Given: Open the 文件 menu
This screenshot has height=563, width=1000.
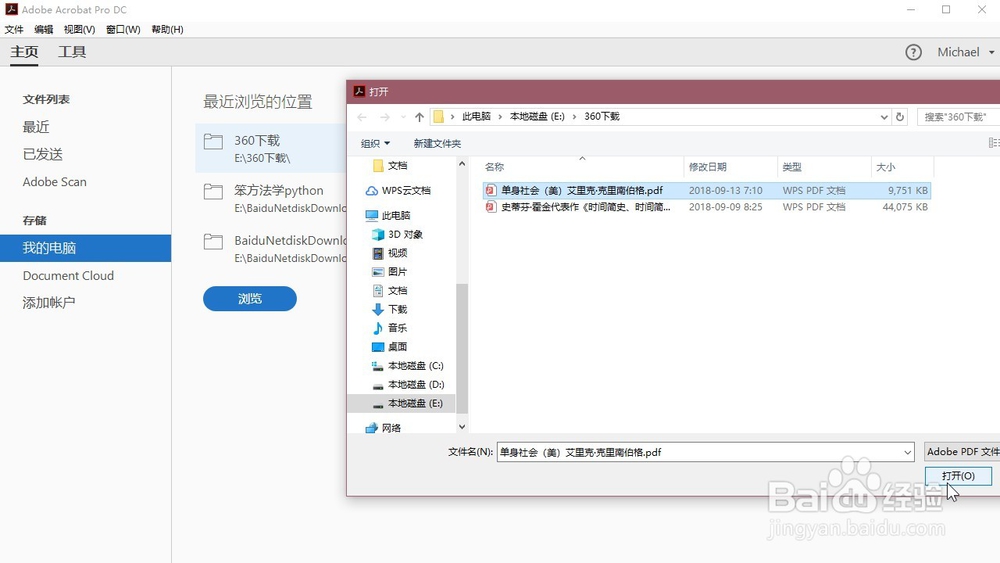Looking at the screenshot, I should coord(13,29).
